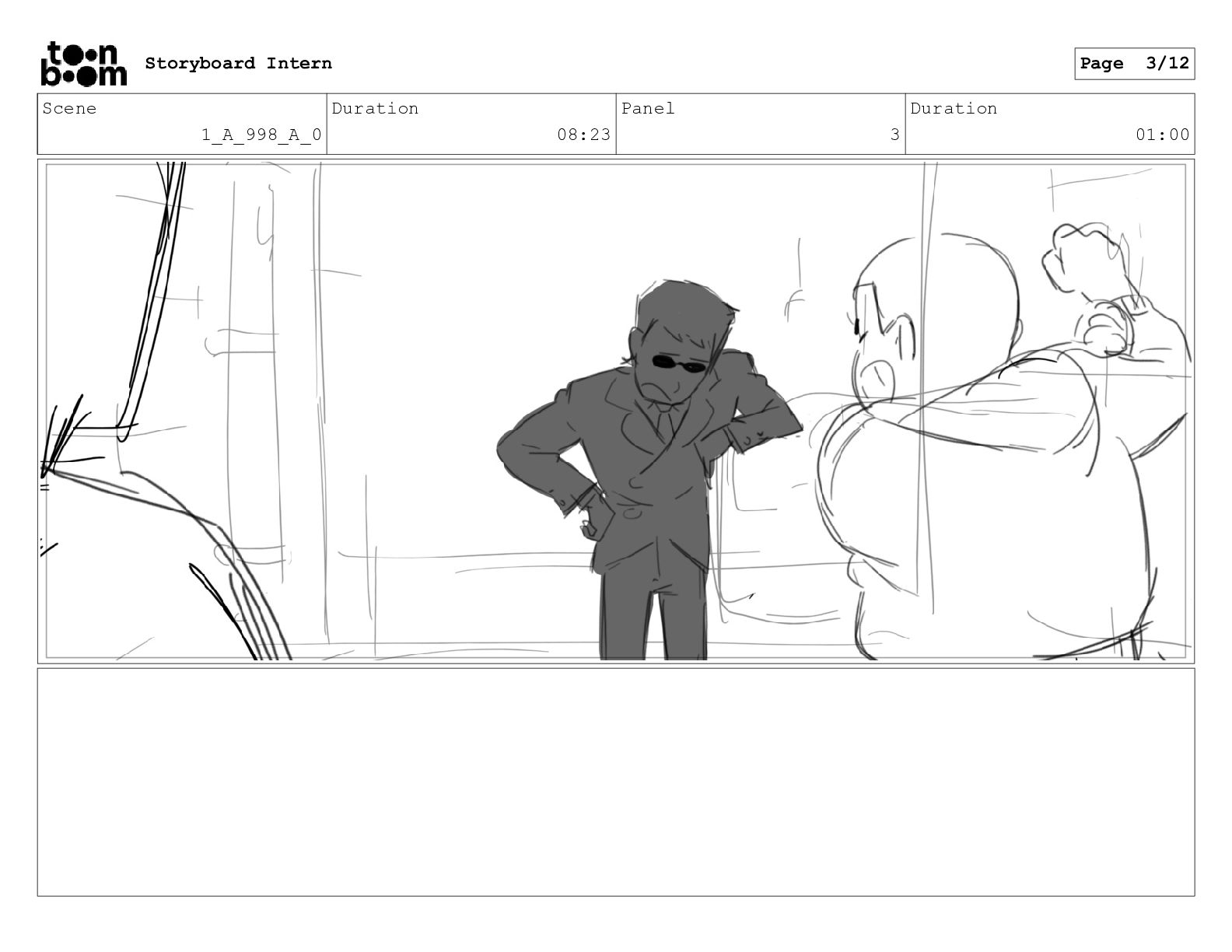Screen dimensions: 1232x952
Task: Click the 'Panel' header label
Action: click(648, 108)
